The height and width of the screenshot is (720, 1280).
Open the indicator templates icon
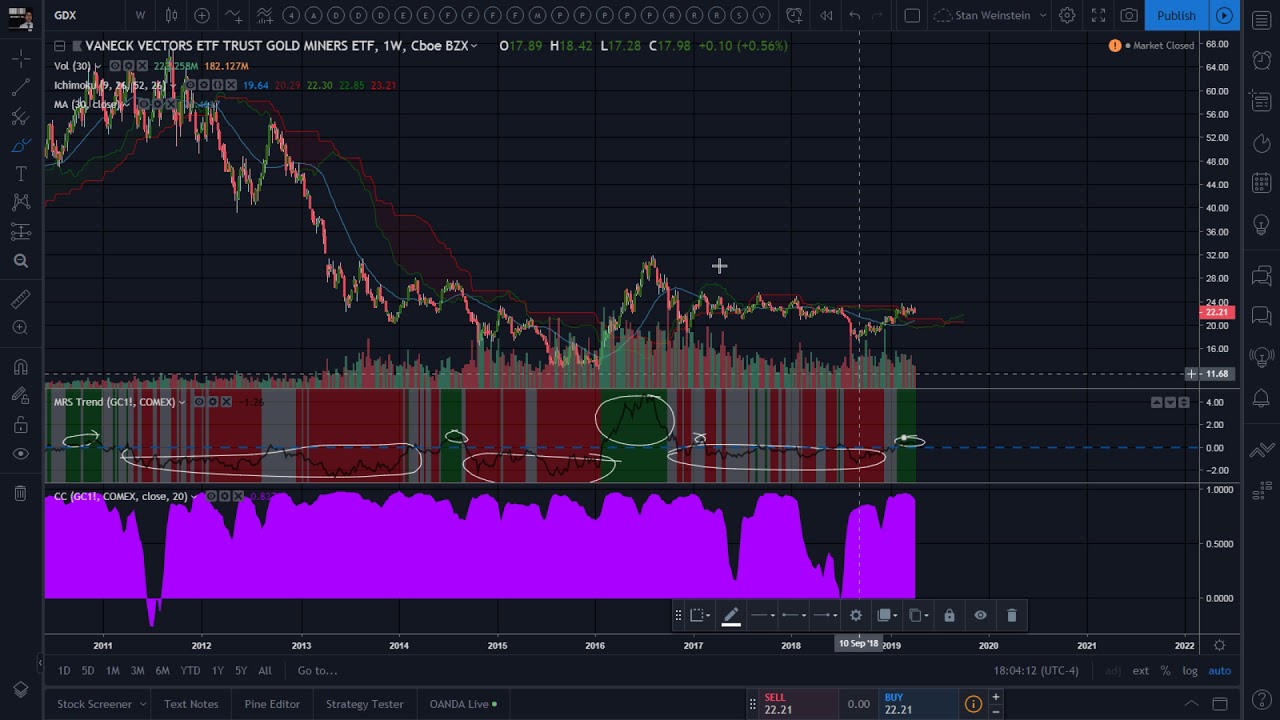[x=264, y=15]
